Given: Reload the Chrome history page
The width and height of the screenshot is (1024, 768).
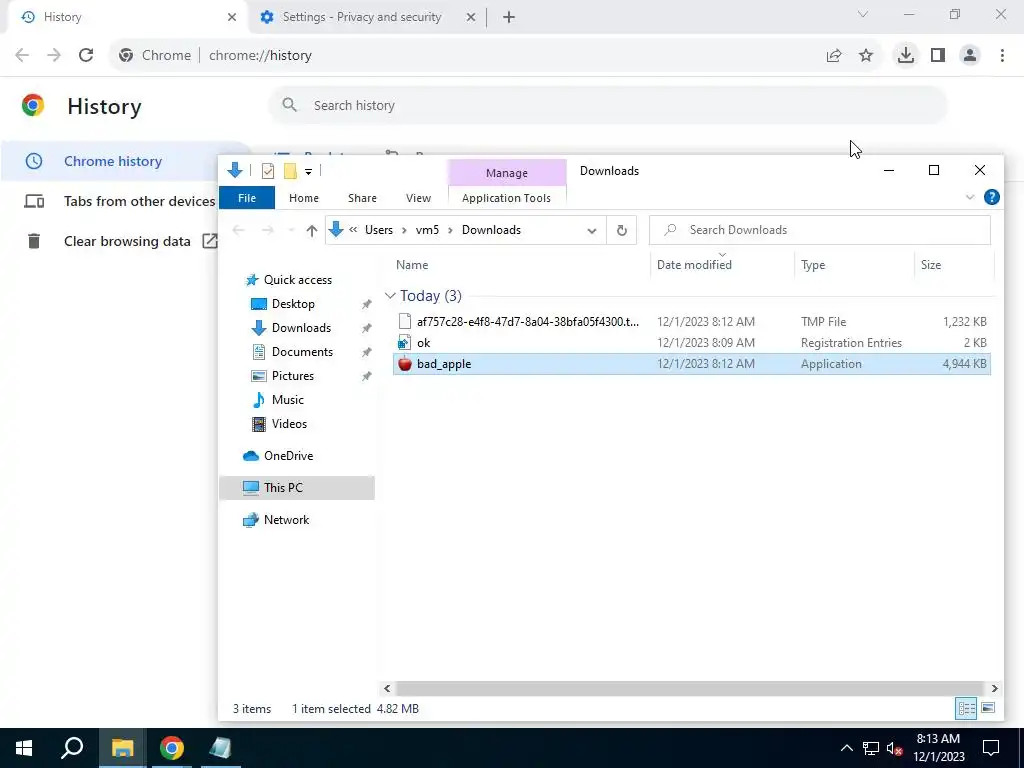Looking at the screenshot, I should [x=86, y=55].
